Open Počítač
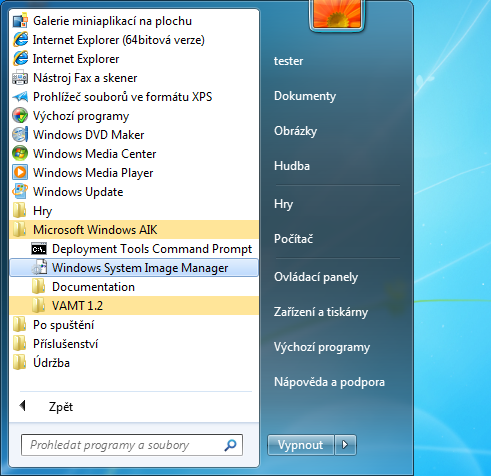Image resolution: width=491 pixels, height=476 pixels. (x=293, y=239)
